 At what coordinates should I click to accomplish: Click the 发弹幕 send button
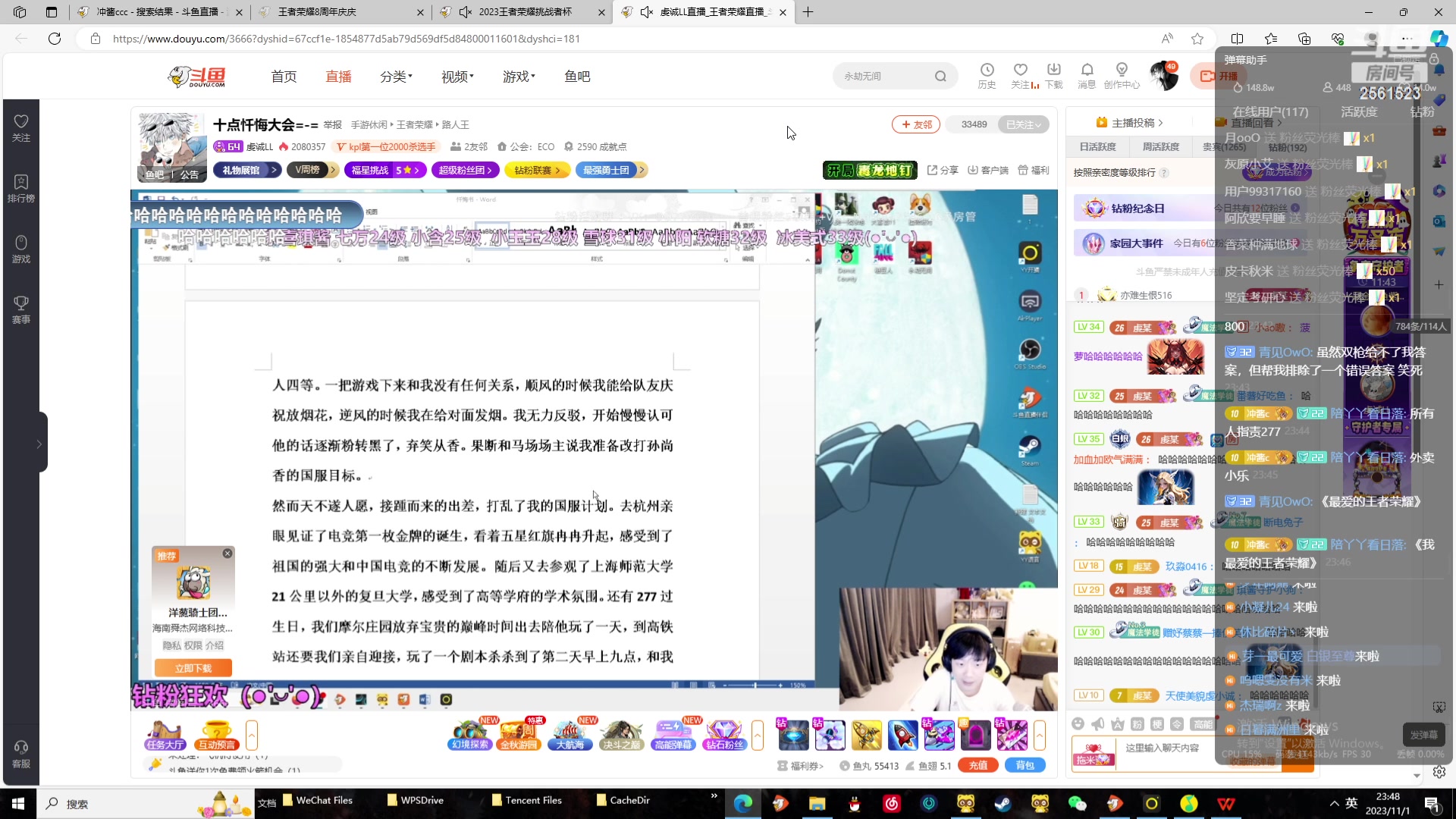click(x=1424, y=735)
